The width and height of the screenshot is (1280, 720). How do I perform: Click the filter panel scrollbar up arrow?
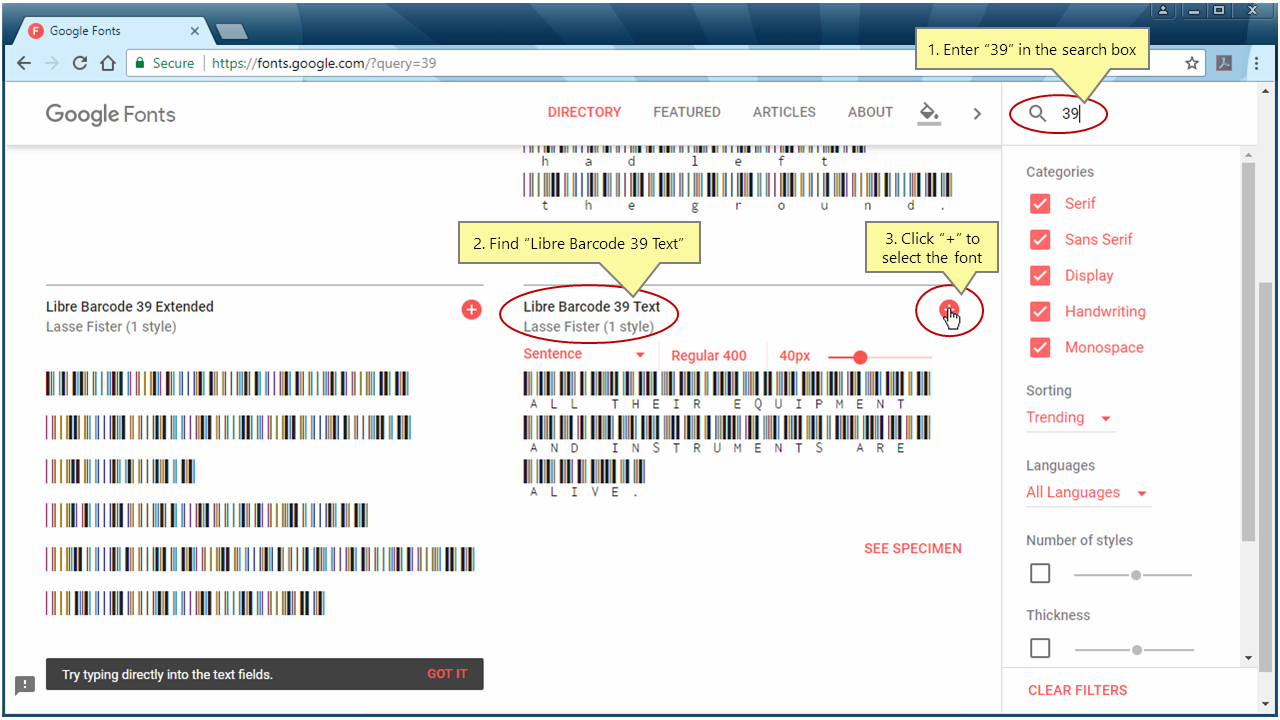[1247, 155]
